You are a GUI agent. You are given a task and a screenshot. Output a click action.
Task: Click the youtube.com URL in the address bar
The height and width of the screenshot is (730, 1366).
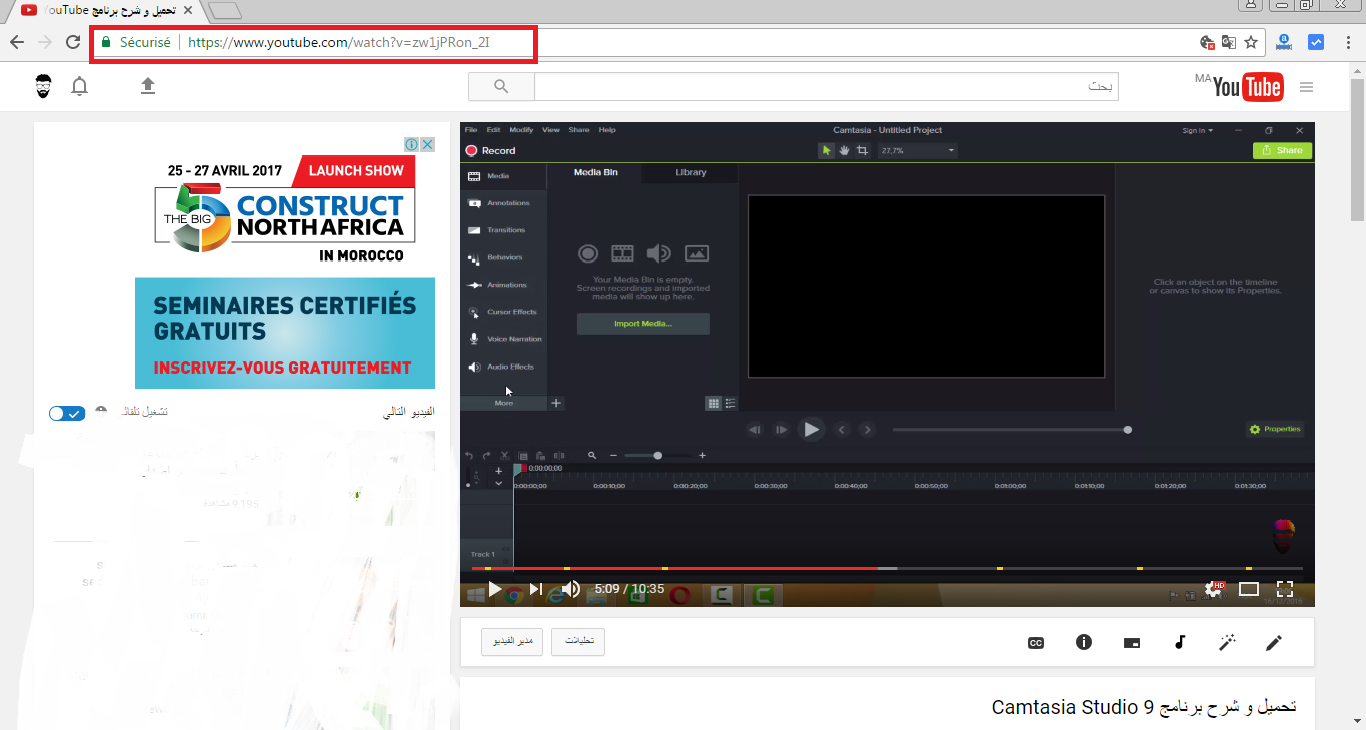click(339, 43)
